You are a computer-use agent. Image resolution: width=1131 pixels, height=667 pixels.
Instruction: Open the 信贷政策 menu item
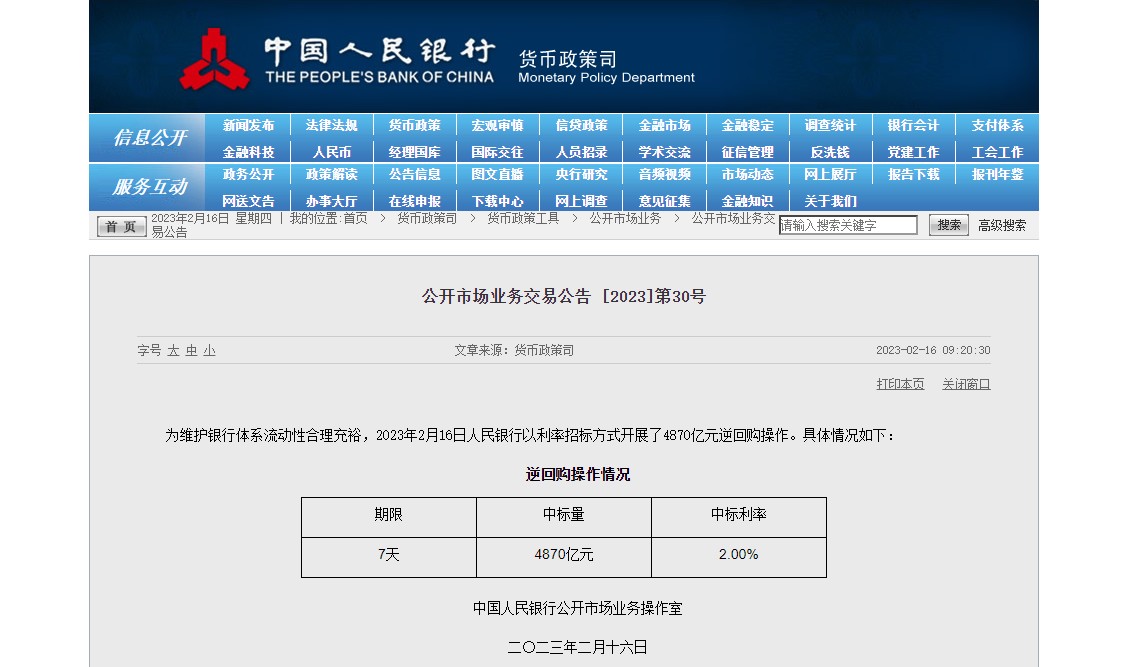pyautogui.click(x=581, y=125)
